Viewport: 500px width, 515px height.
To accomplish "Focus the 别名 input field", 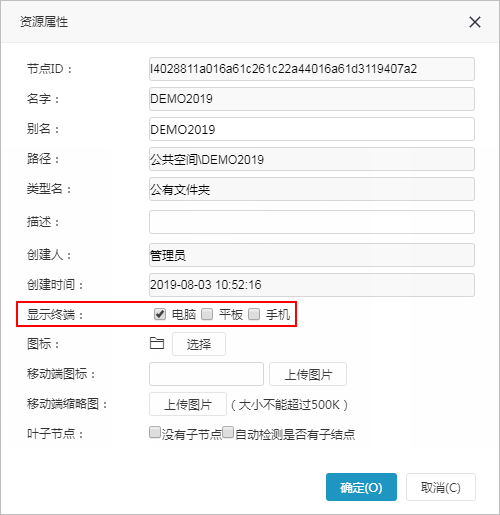I will 312,129.
